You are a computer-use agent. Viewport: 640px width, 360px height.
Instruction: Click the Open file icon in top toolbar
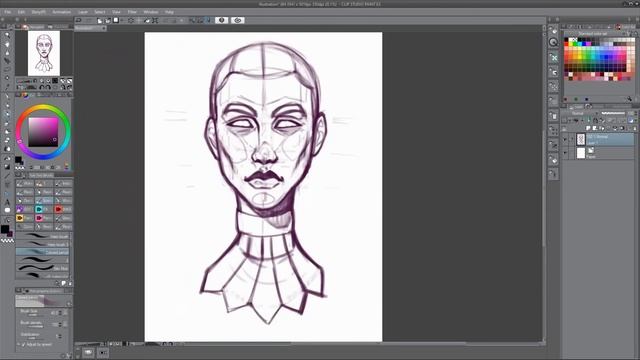tap(108, 20)
